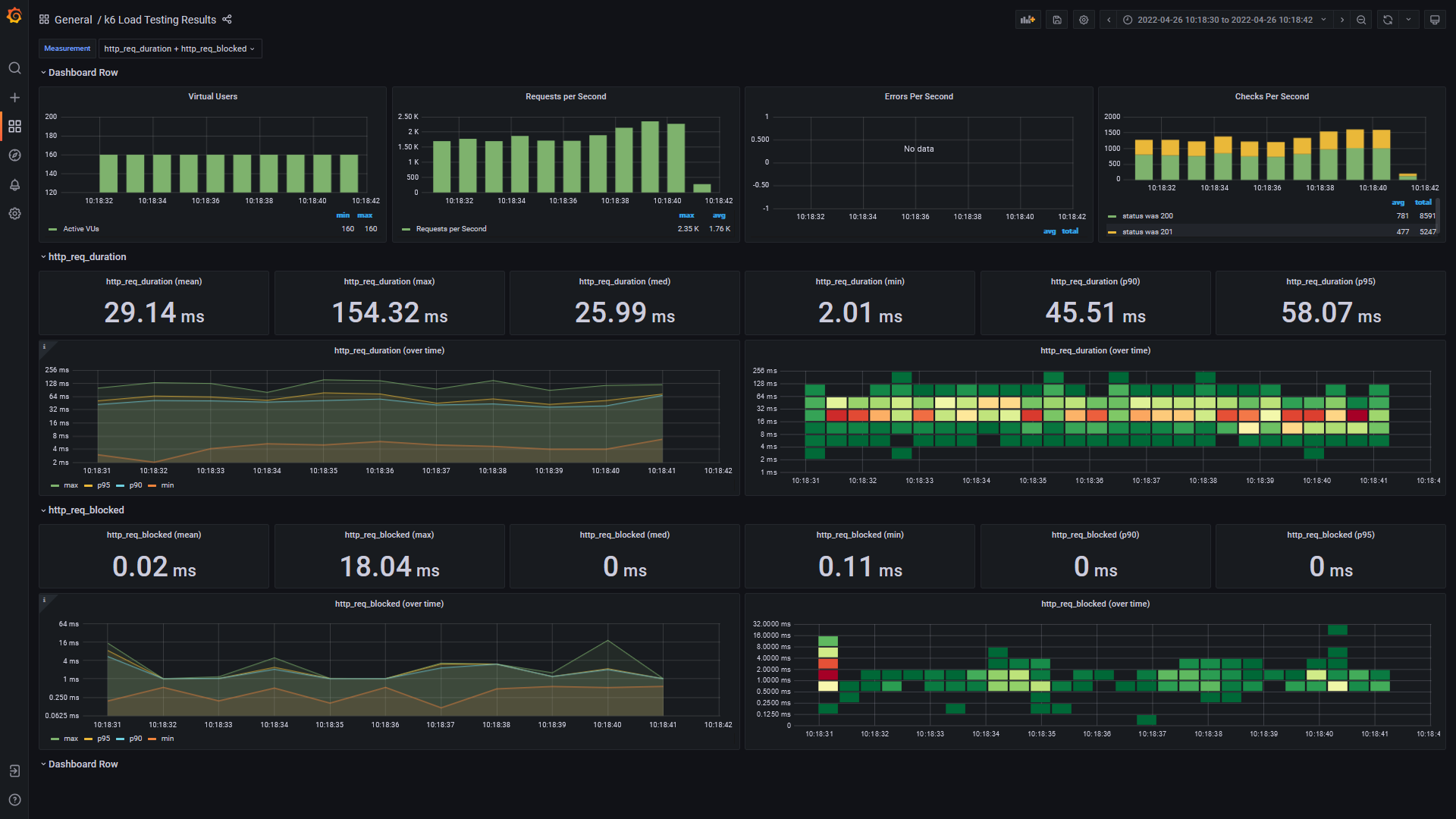Viewport: 1456px width, 819px height.
Task: Open dashboard settings gear in top bar
Action: pos(1084,20)
